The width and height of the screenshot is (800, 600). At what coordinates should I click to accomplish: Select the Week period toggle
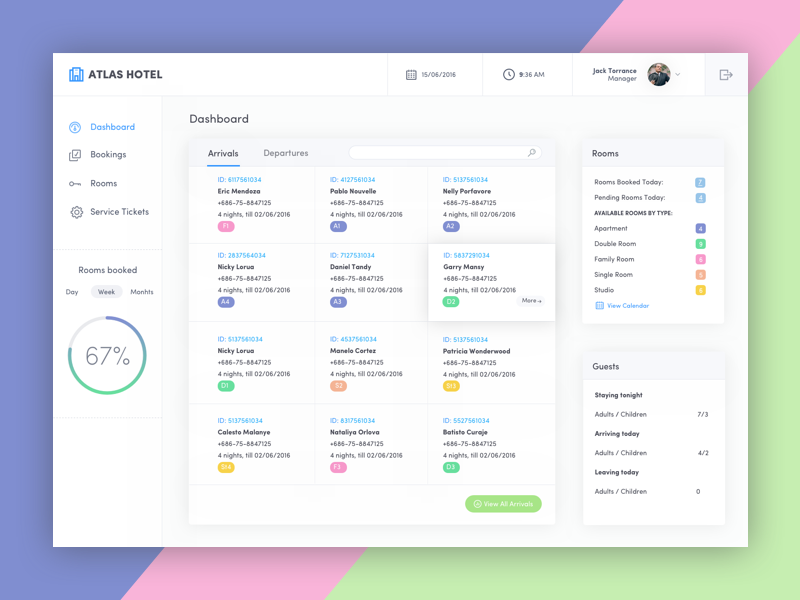[106, 292]
